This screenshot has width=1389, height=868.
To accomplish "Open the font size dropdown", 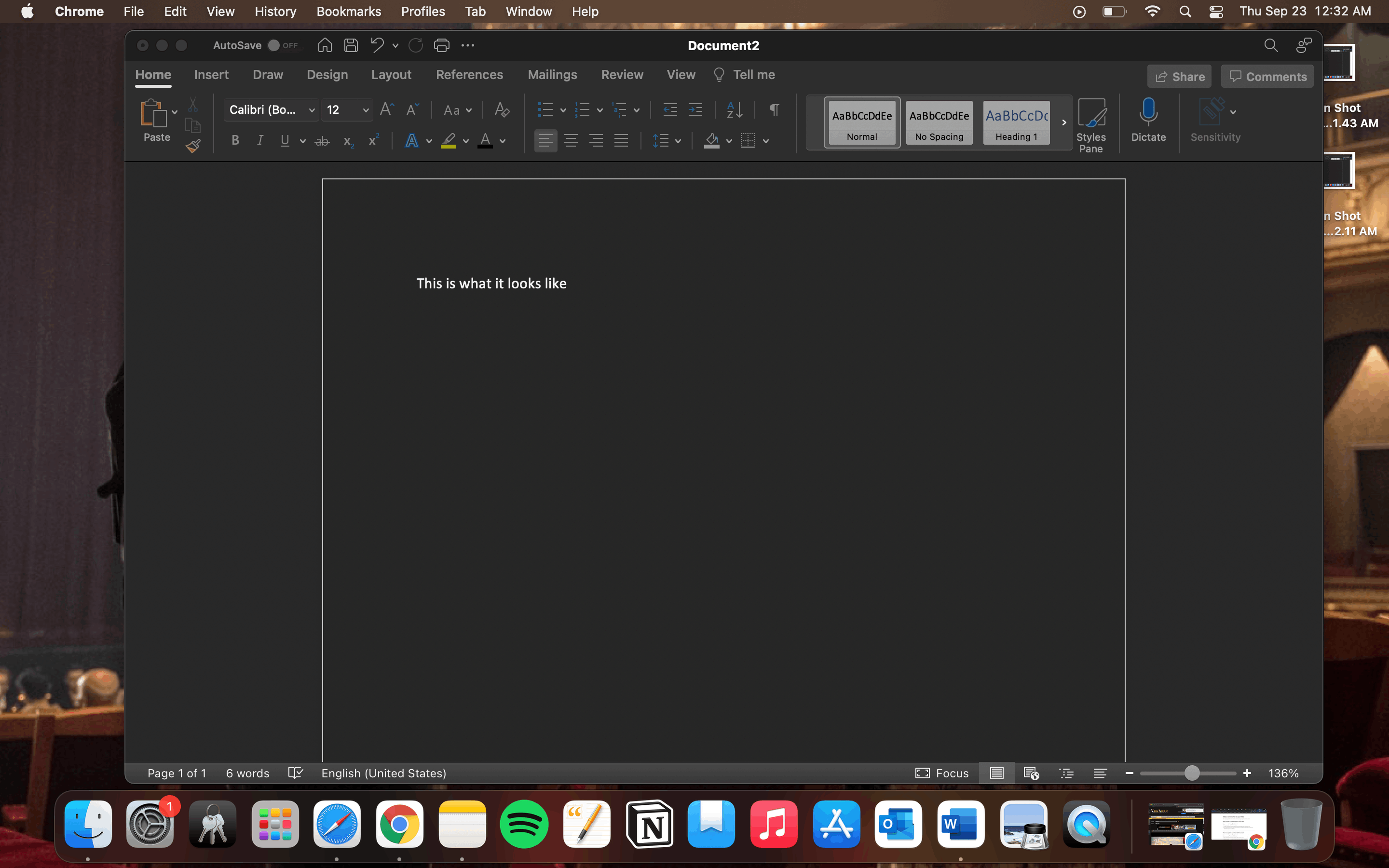I will click(x=366, y=109).
